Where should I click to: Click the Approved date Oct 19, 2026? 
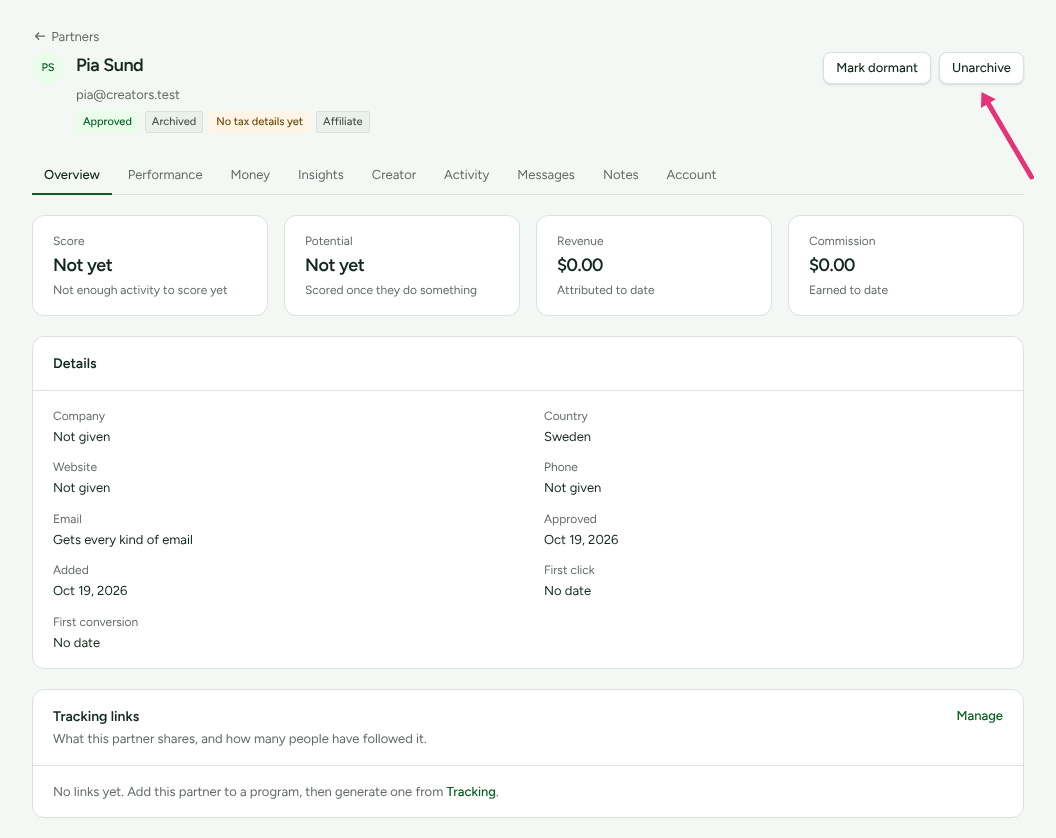[581, 540]
